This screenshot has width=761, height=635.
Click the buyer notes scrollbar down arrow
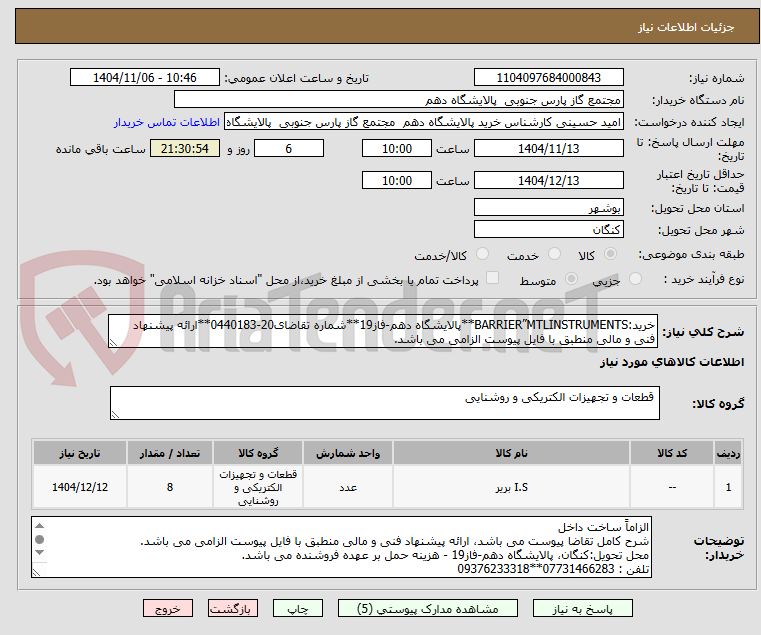[x=40, y=552]
